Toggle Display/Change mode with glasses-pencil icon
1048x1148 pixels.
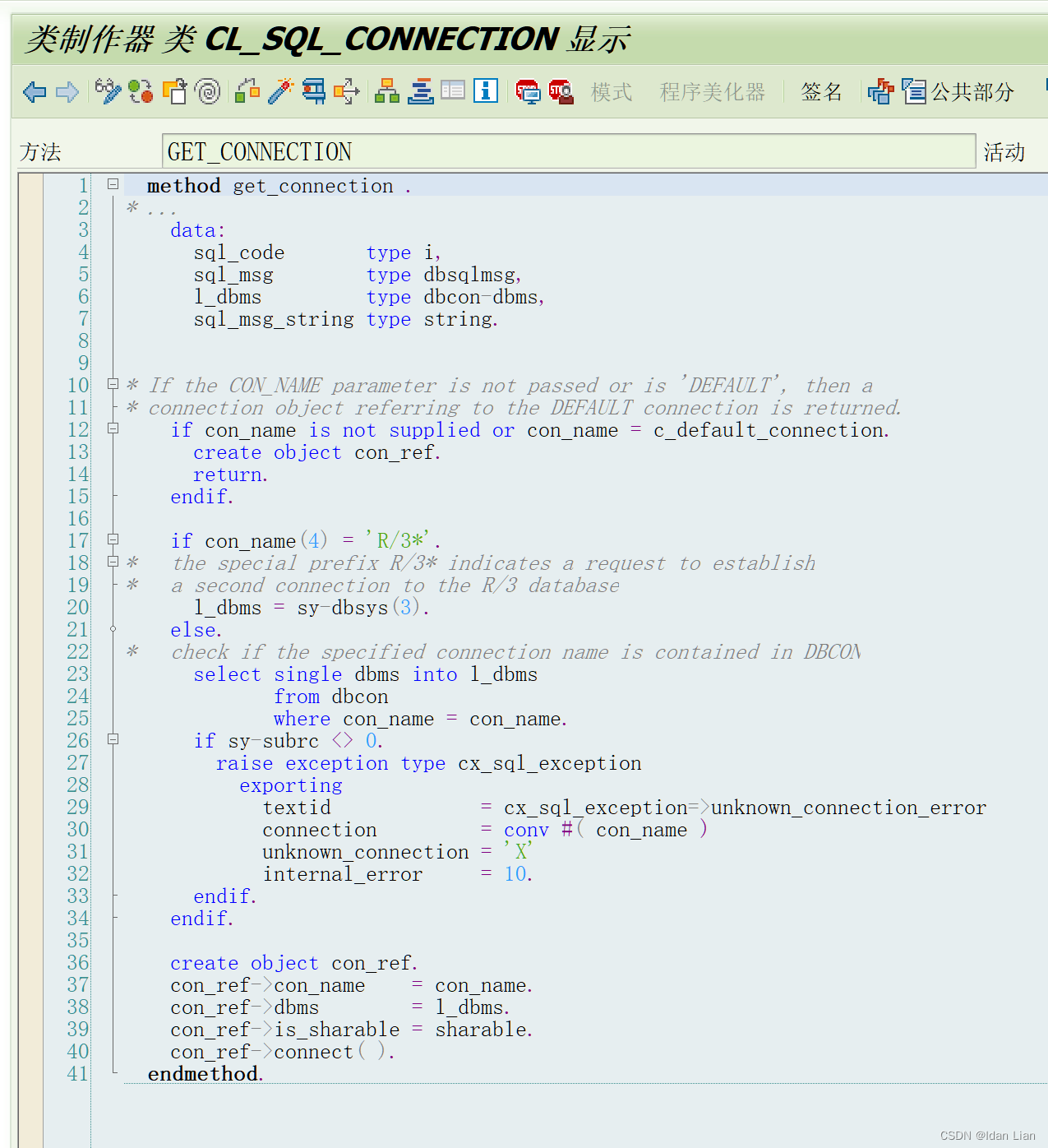[108, 92]
